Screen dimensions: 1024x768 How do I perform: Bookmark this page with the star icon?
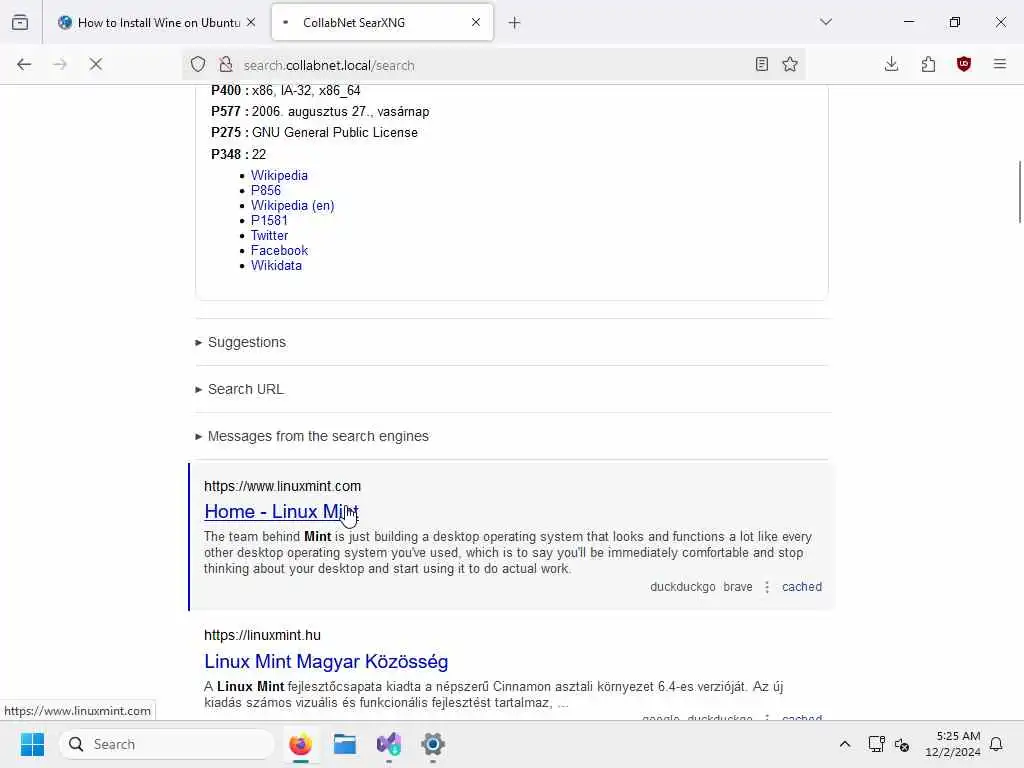click(x=790, y=65)
